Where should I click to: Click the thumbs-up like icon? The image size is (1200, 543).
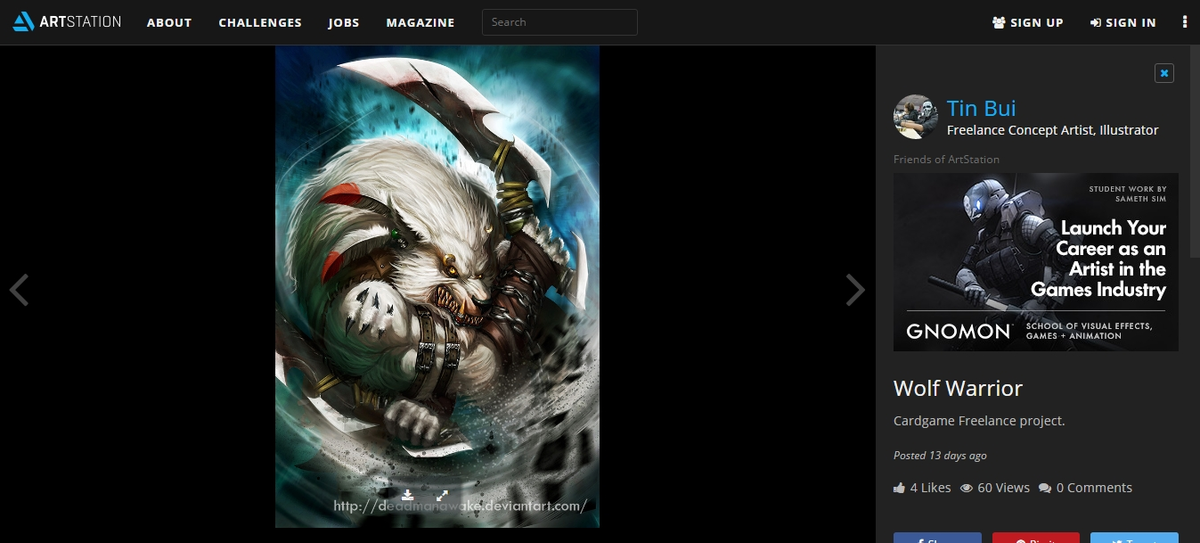pos(899,488)
